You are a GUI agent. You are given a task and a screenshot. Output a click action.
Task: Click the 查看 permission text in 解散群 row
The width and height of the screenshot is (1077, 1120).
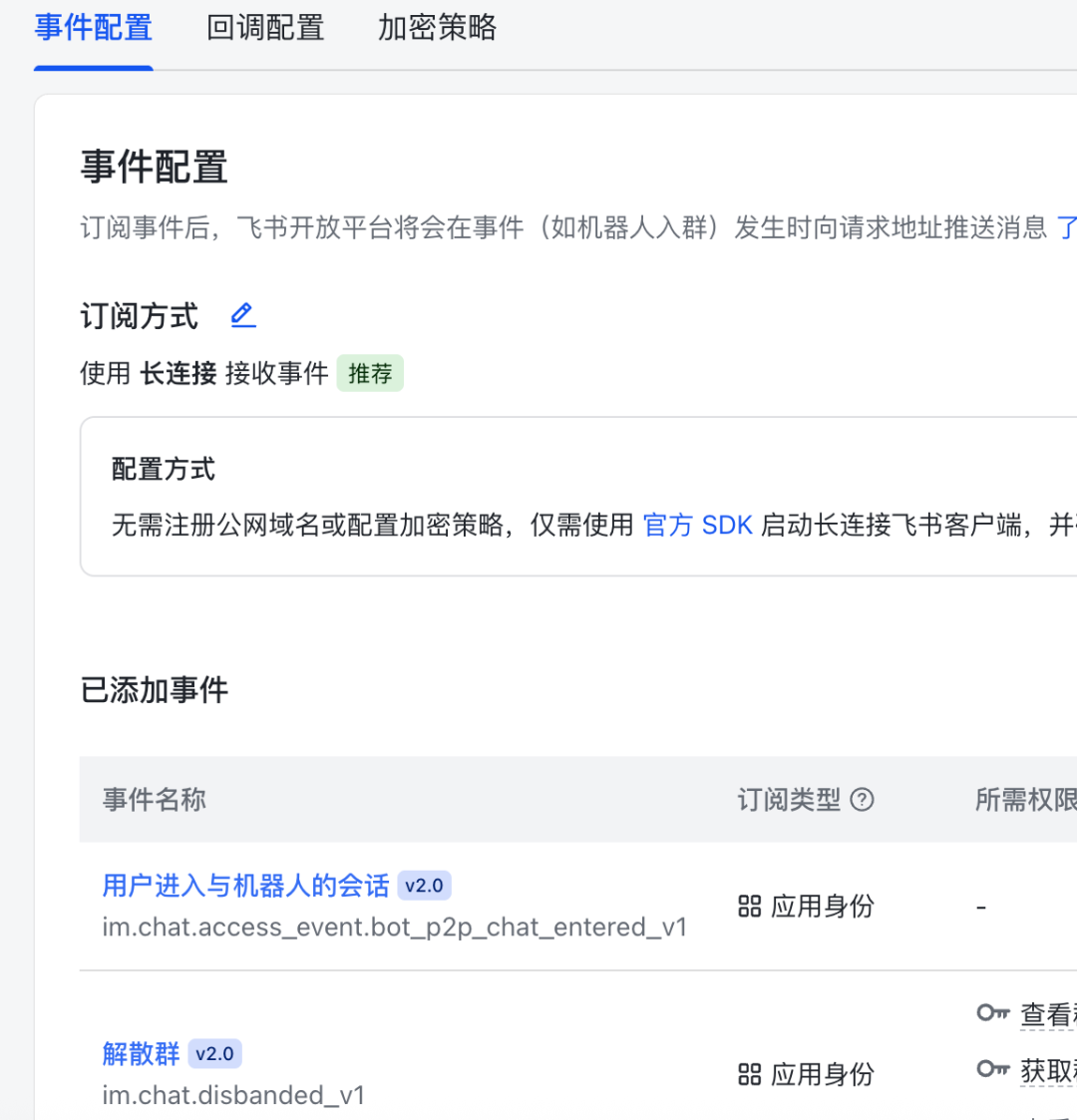[x=1047, y=1014]
